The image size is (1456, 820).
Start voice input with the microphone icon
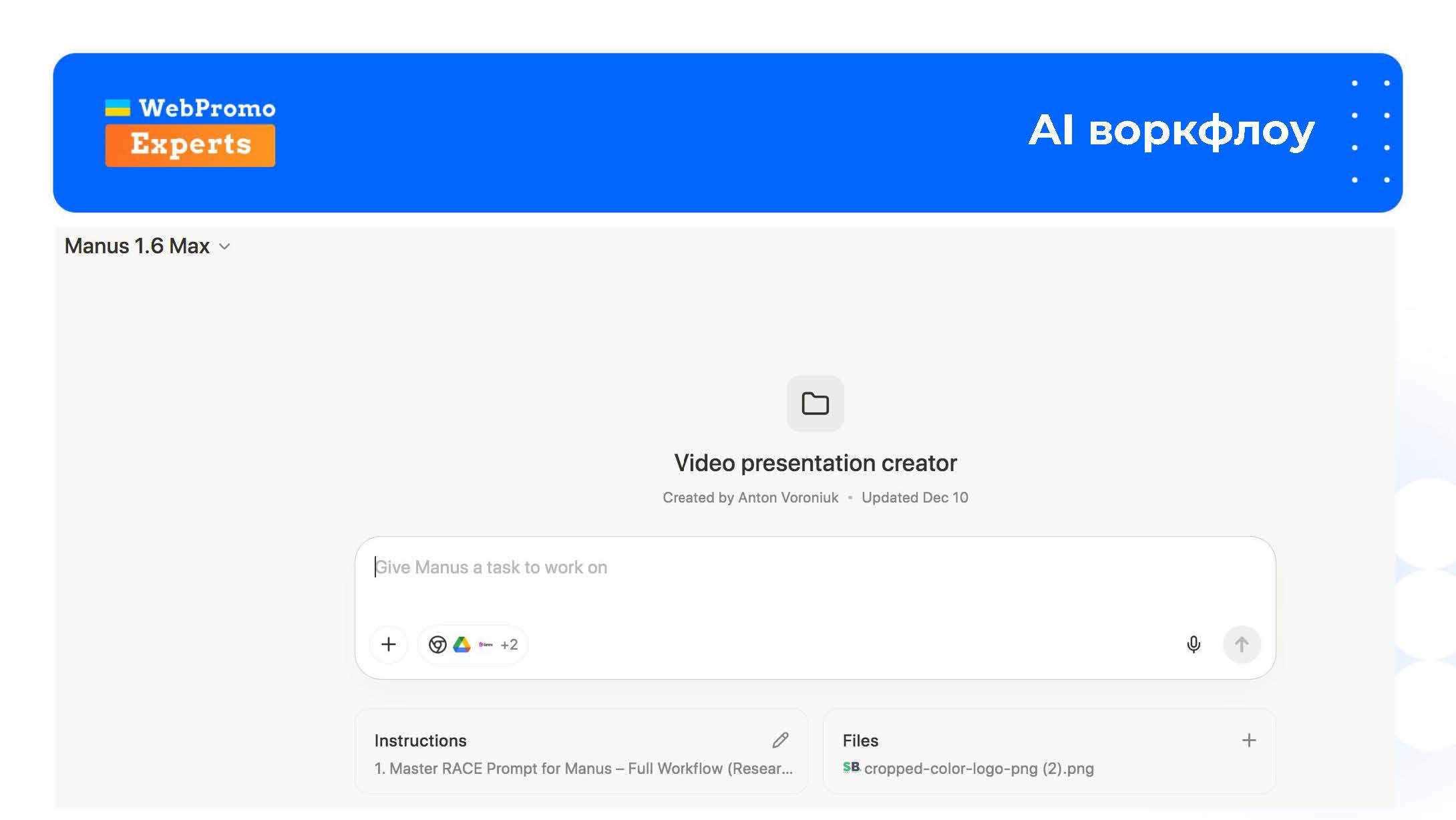tap(1194, 644)
